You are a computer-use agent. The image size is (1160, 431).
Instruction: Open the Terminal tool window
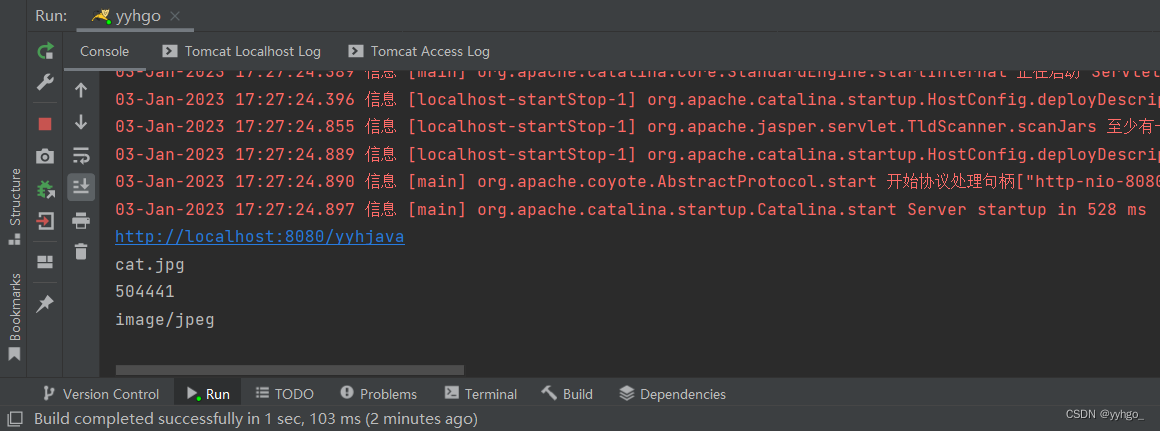point(481,394)
